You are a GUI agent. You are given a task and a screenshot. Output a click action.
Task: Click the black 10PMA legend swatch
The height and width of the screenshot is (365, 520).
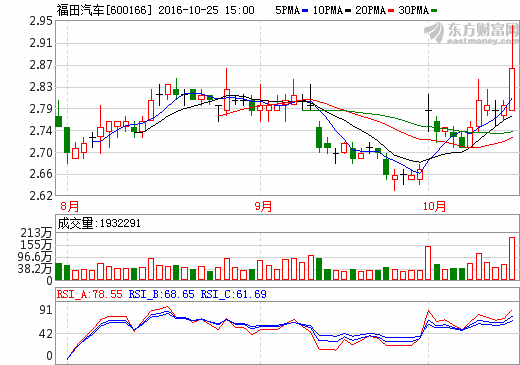pos(348,11)
